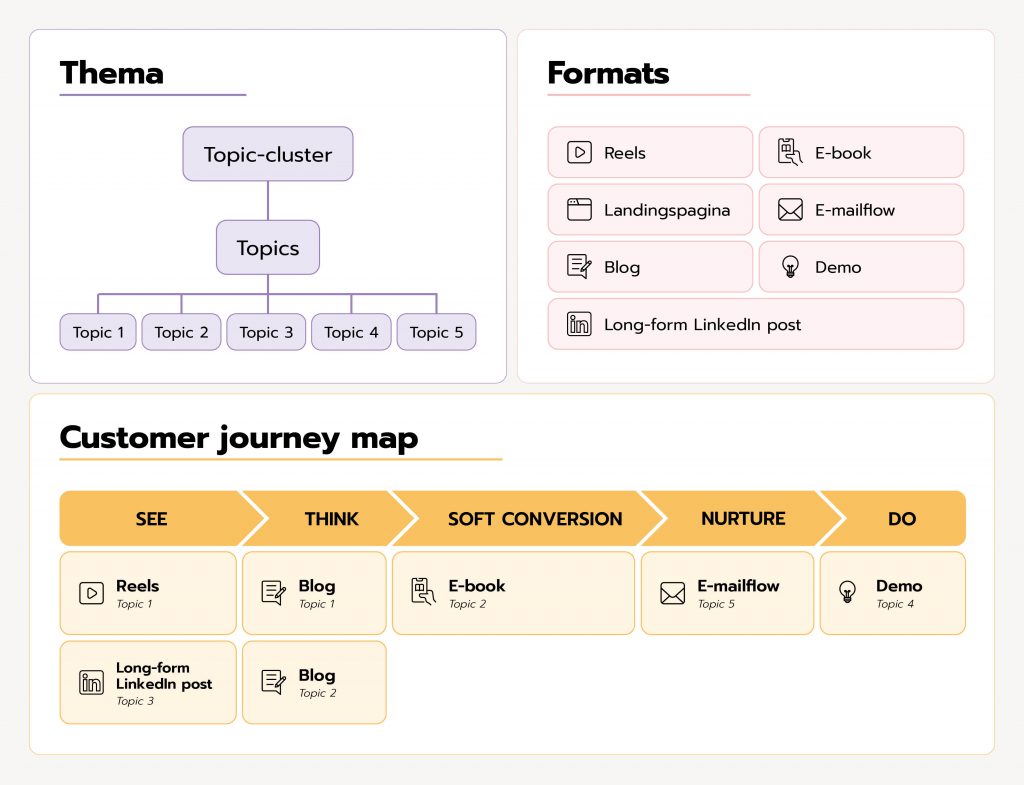Image resolution: width=1024 pixels, height=785 pixels.
Task: Click the Topic-cluster node
Action: coord(268,154)
